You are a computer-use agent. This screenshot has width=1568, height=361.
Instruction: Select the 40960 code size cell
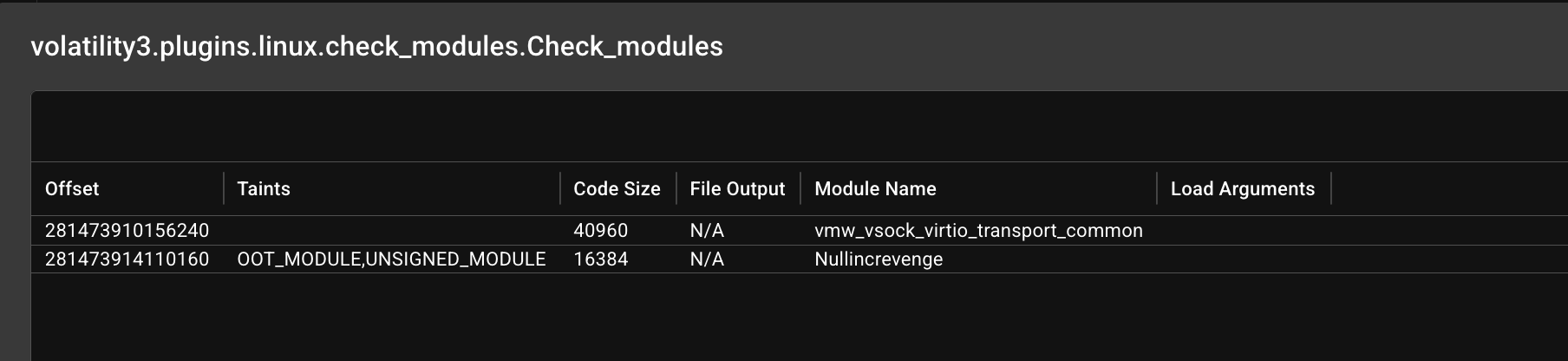(x=600, y=230)
